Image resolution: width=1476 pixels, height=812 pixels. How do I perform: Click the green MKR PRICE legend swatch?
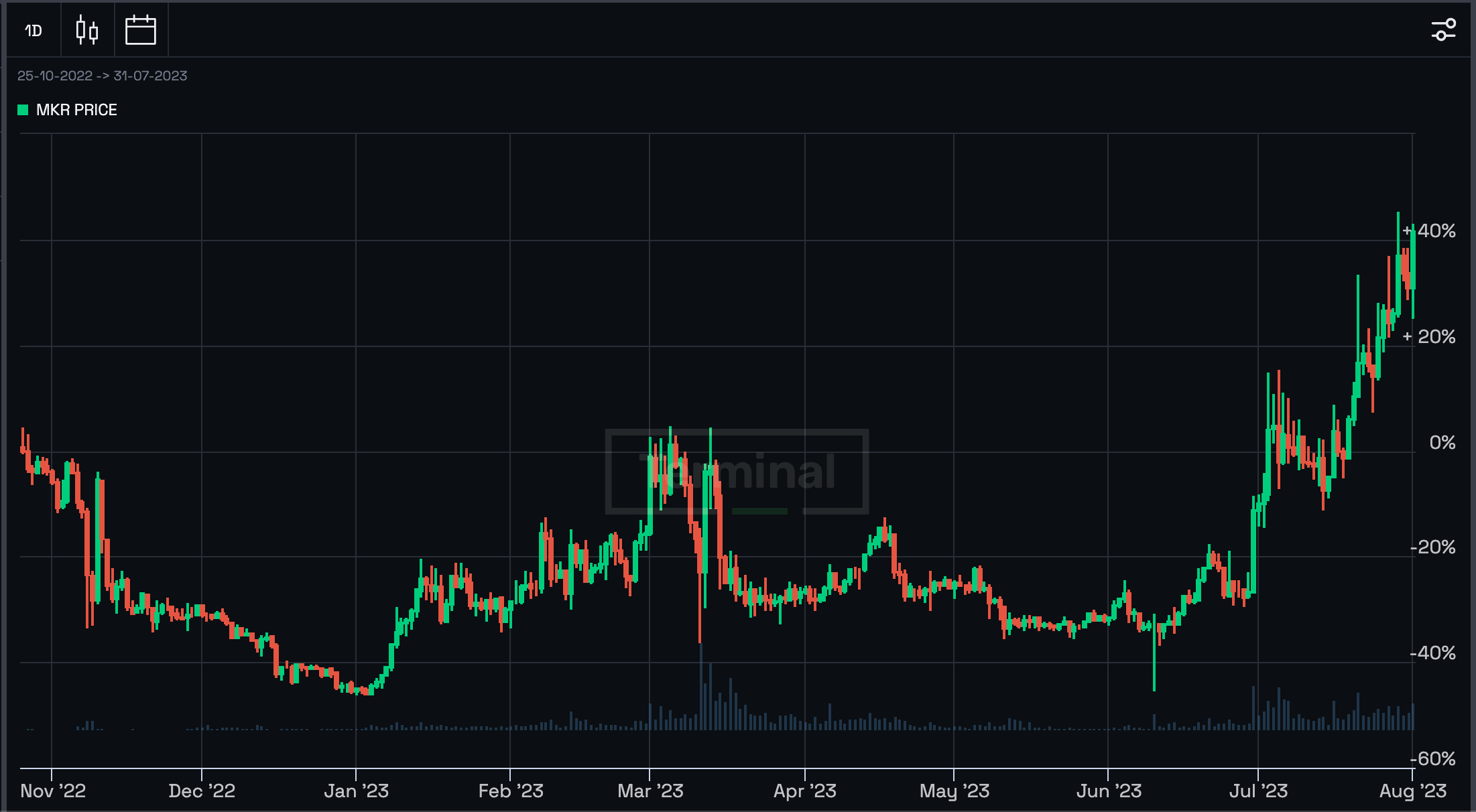coord(23,110)
